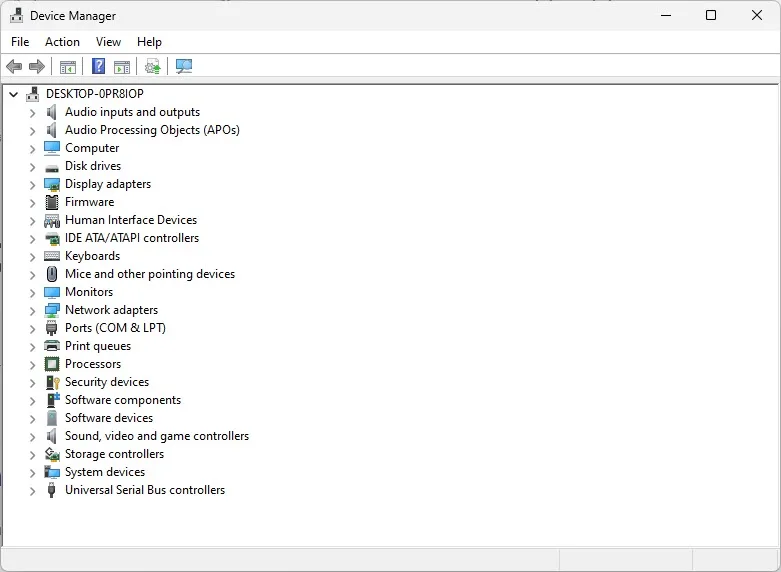Click the Show/Hide action pane icon

pos(122,66)
